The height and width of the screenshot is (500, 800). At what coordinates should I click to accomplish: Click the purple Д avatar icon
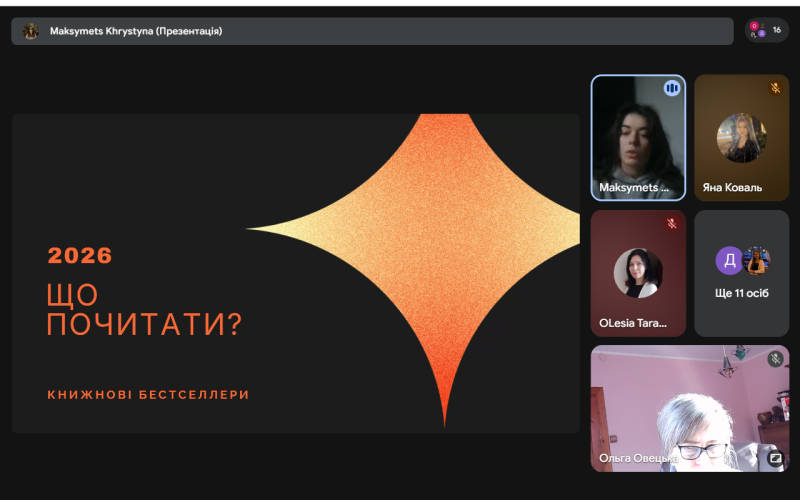[728, 260]
